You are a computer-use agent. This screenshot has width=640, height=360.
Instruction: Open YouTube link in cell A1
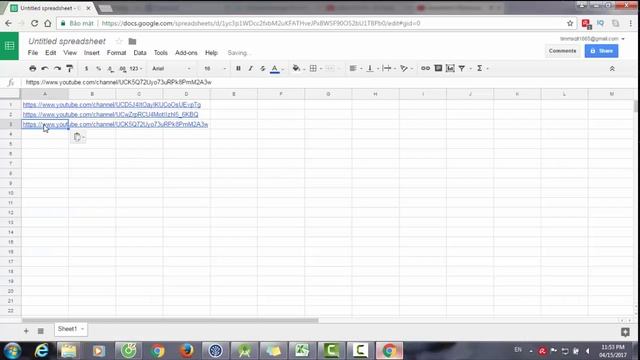tap(111, 105)
